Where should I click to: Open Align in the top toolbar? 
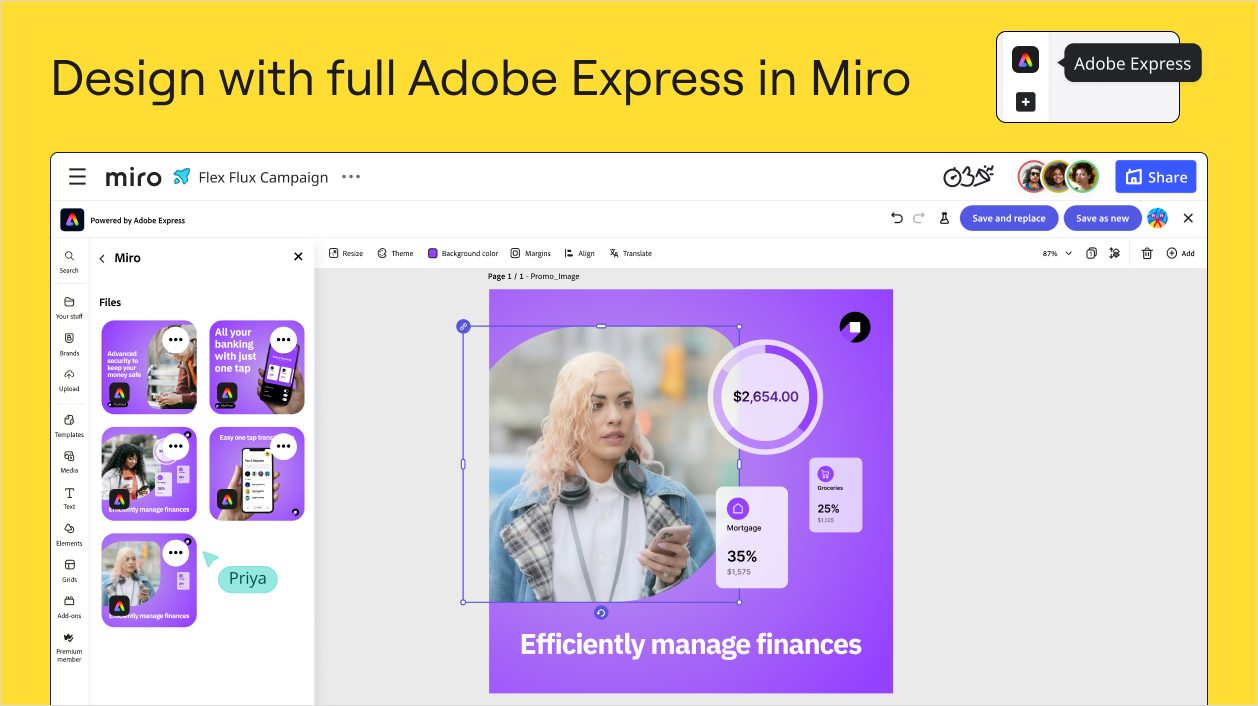tap(579, 254)
